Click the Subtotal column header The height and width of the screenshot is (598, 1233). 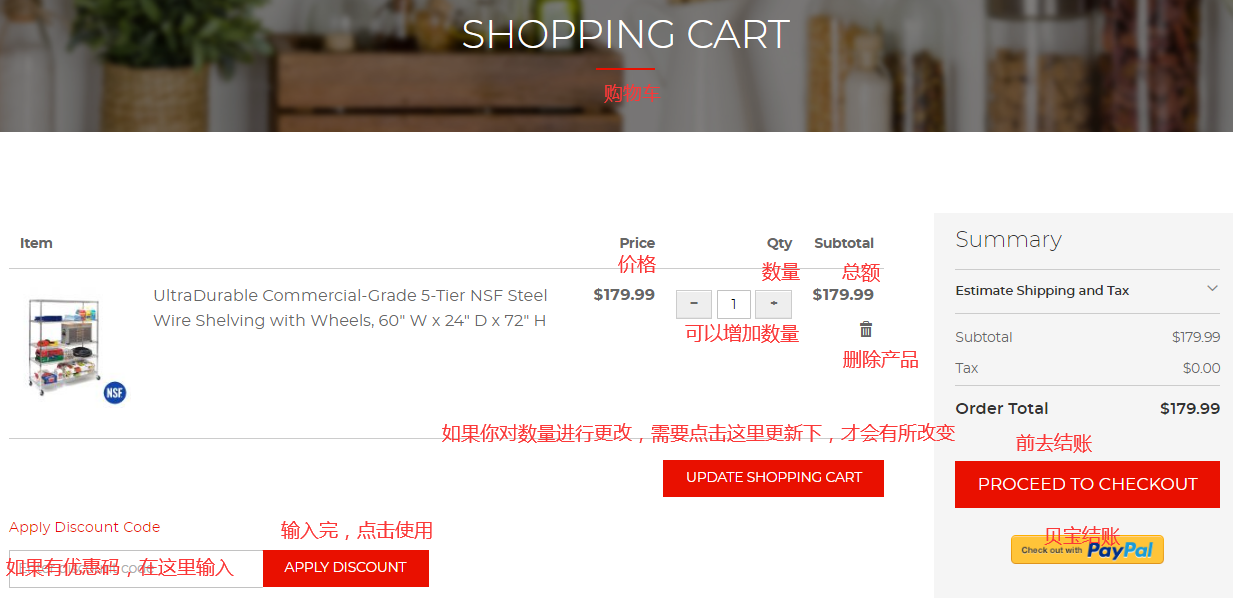[x=844, y=243]
